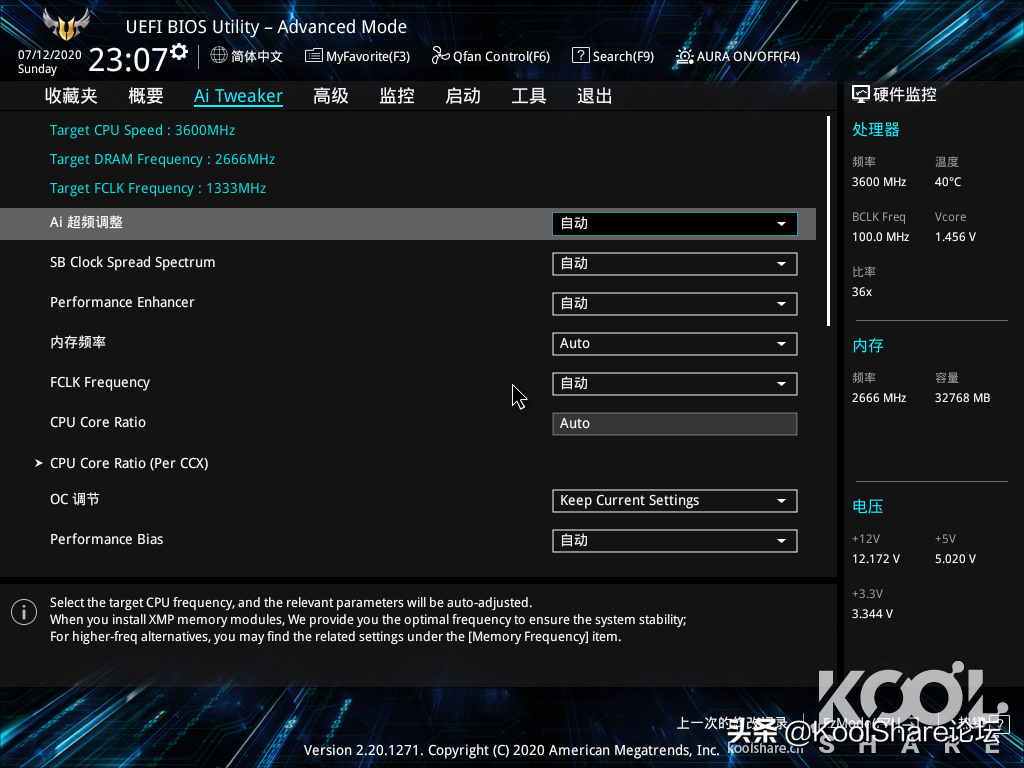Click the +5V 5.020 V reading
The image size is (1024, 768).
coord(955,559)
